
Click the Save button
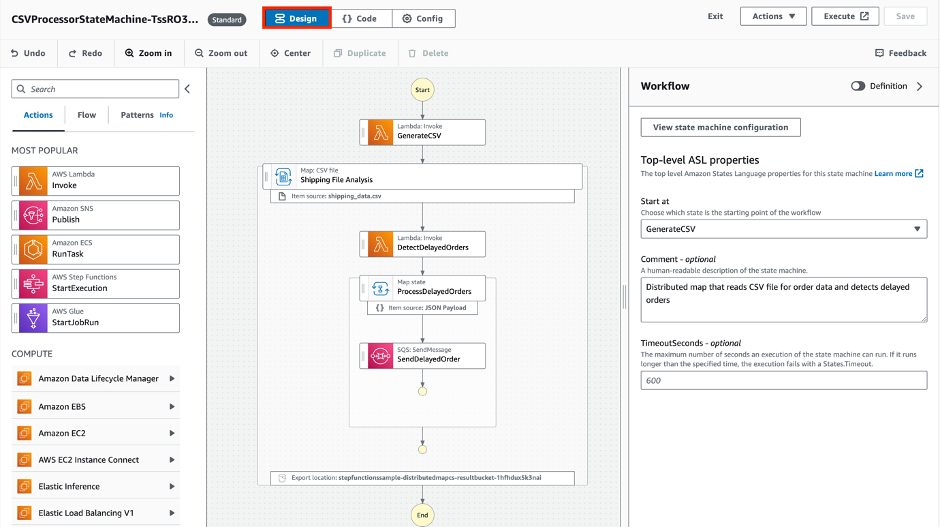click(905, 16)
